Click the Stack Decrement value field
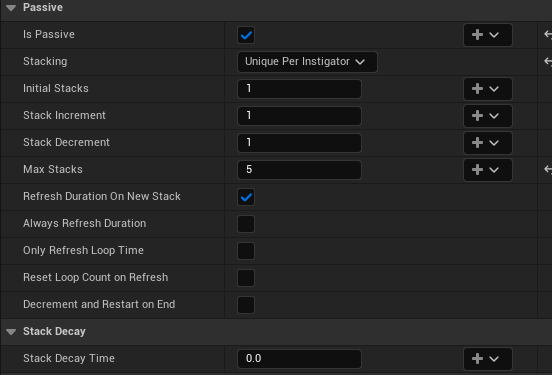Image resolution: width=552 pixels, height=375 pixels. (299, 143)
